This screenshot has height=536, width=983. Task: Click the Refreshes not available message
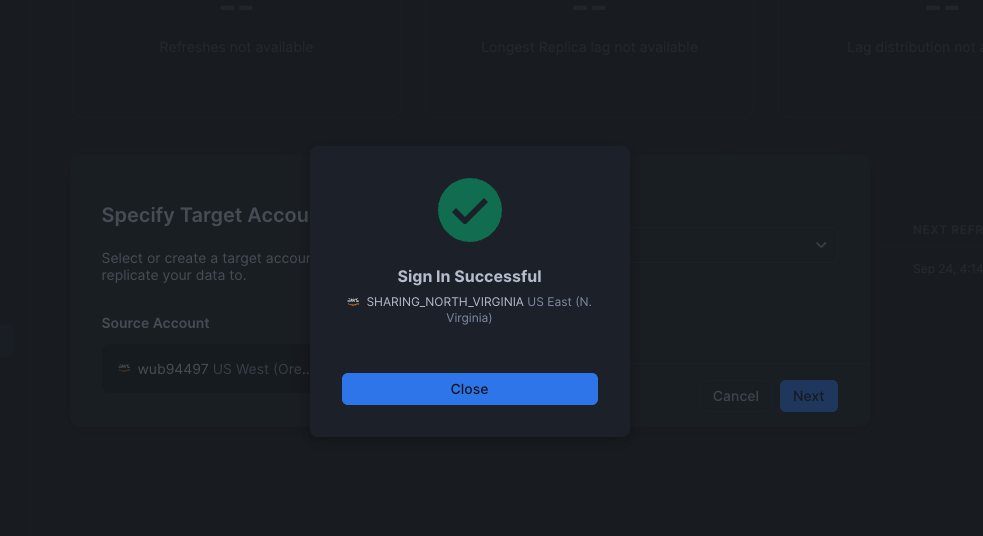[x=236, y=47]
